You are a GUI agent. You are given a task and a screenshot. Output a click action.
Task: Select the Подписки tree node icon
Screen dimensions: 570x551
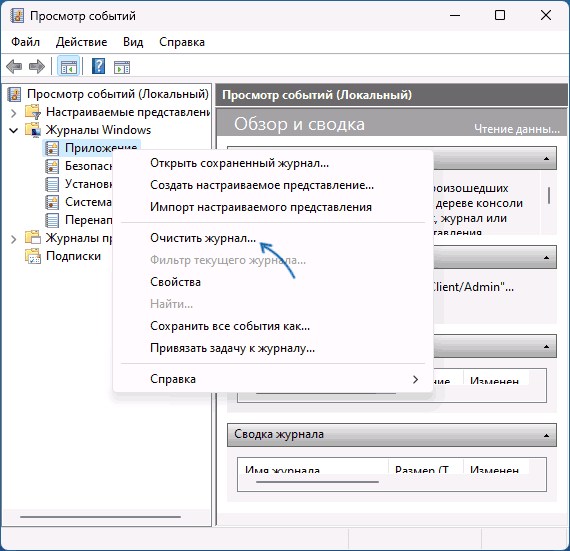33,256
